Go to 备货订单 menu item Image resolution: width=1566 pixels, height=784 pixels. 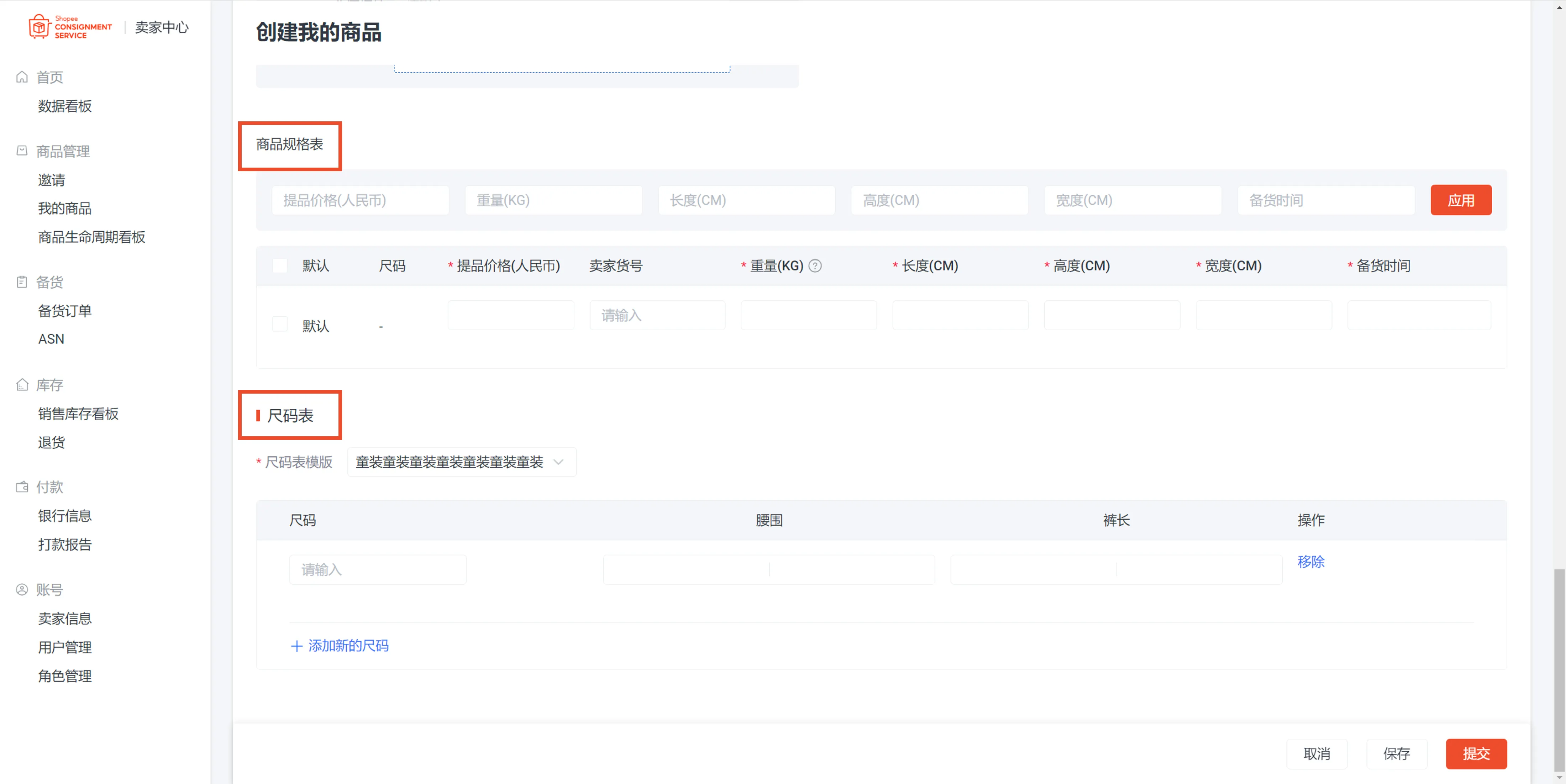pos(64,311)
